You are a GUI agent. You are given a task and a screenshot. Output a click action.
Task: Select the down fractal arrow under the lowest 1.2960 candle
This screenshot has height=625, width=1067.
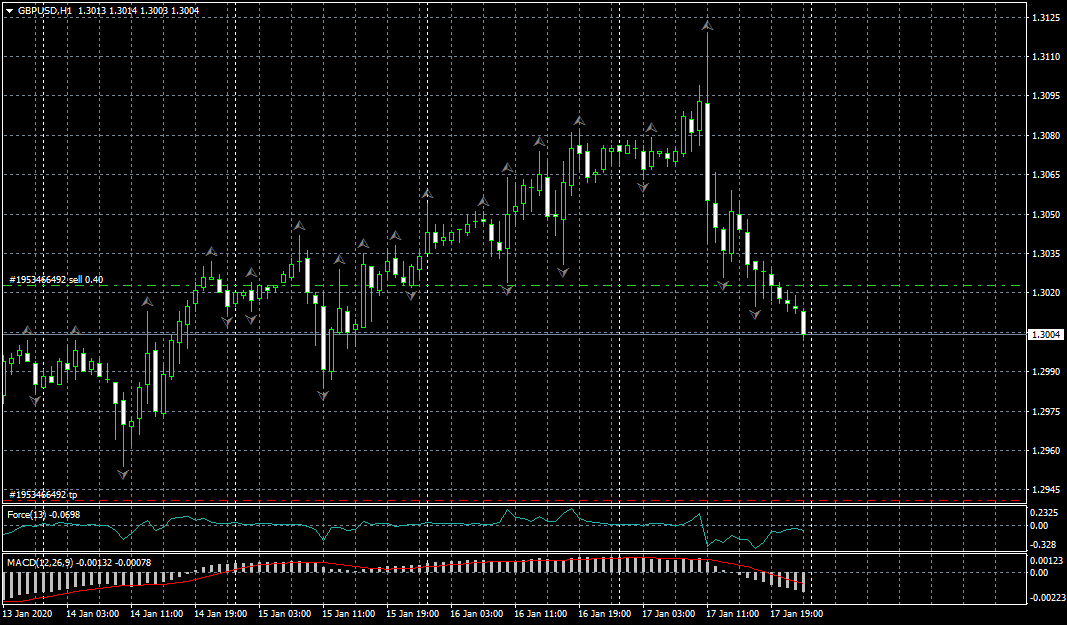tap(123, 473)
